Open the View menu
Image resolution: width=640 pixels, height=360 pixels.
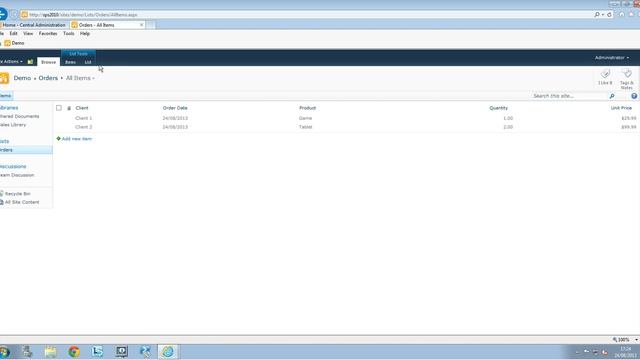coord(28,33)
